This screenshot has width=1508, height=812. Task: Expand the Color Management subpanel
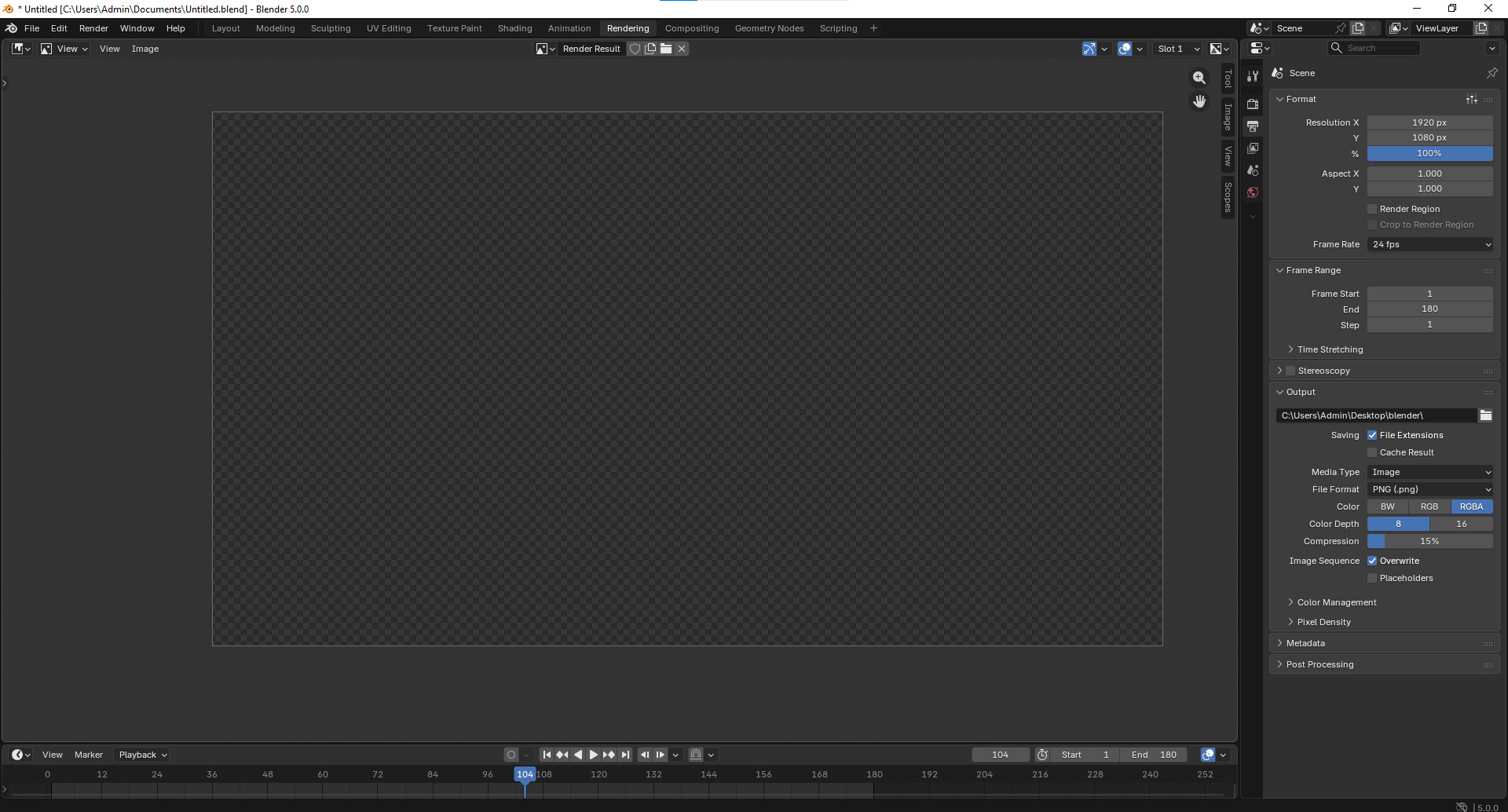pyautogui.click(x=1336, y=602)
